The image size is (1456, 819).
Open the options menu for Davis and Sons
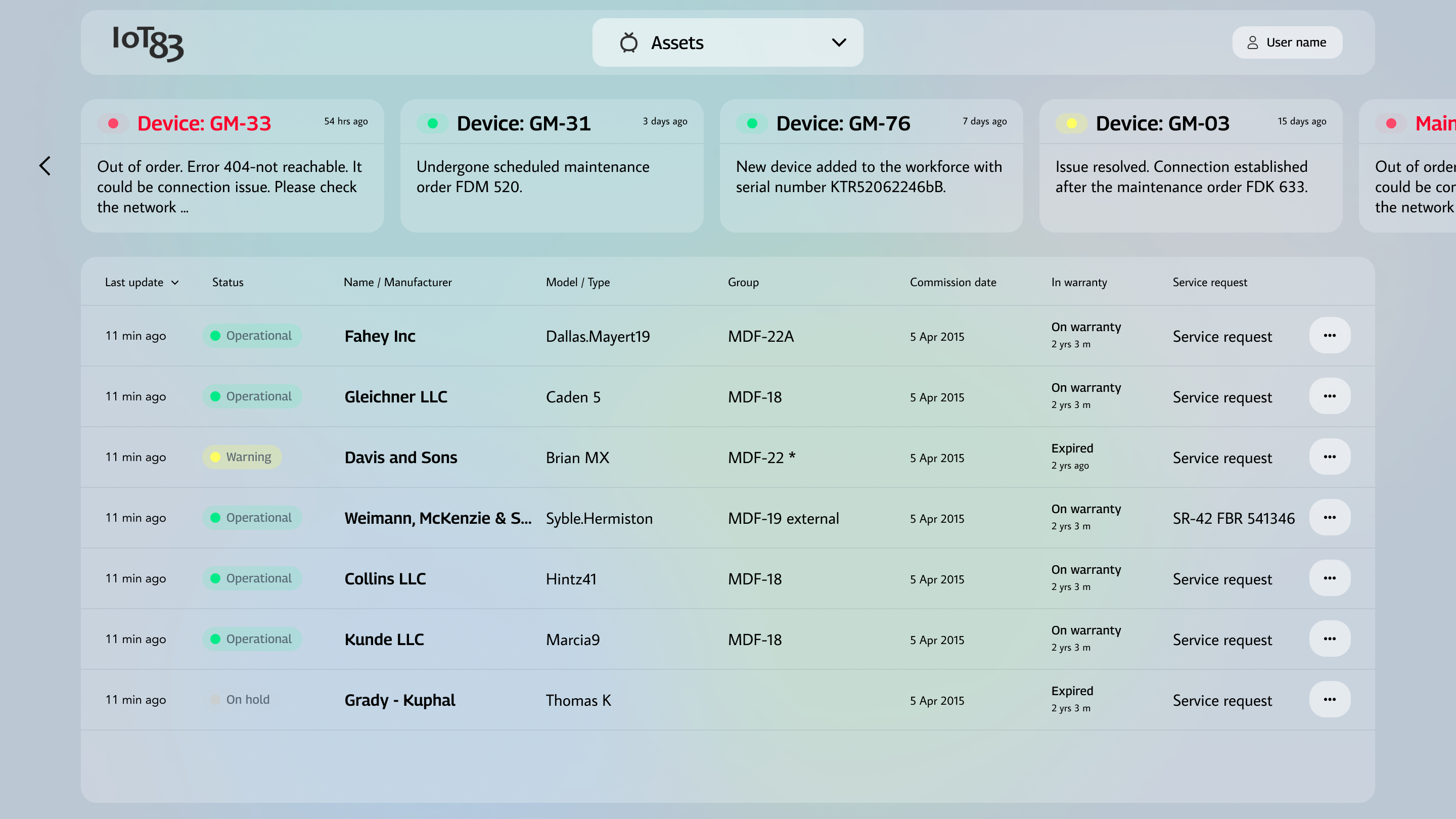[1330, 457]
